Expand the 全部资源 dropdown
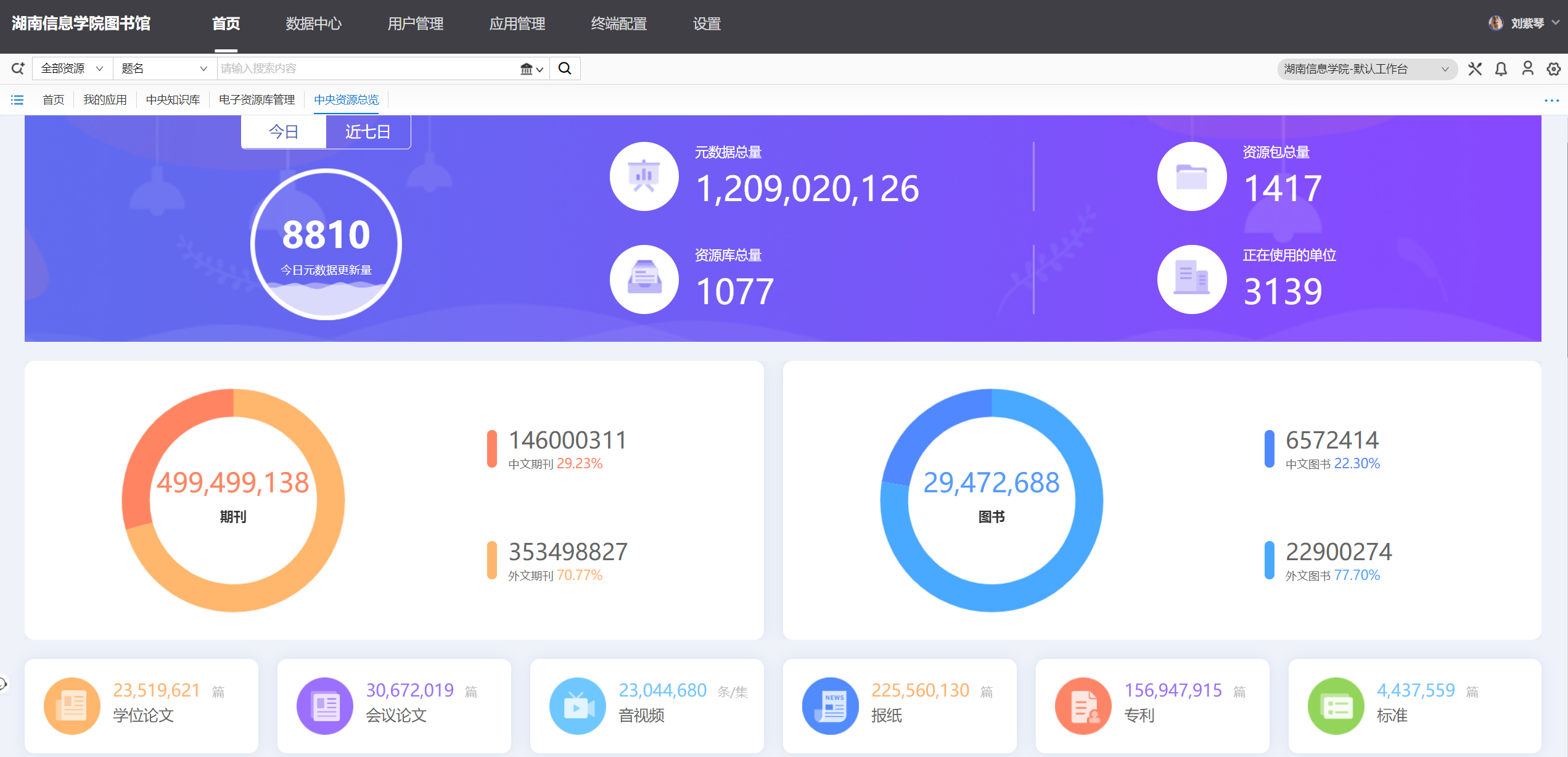 coord(72,68)
